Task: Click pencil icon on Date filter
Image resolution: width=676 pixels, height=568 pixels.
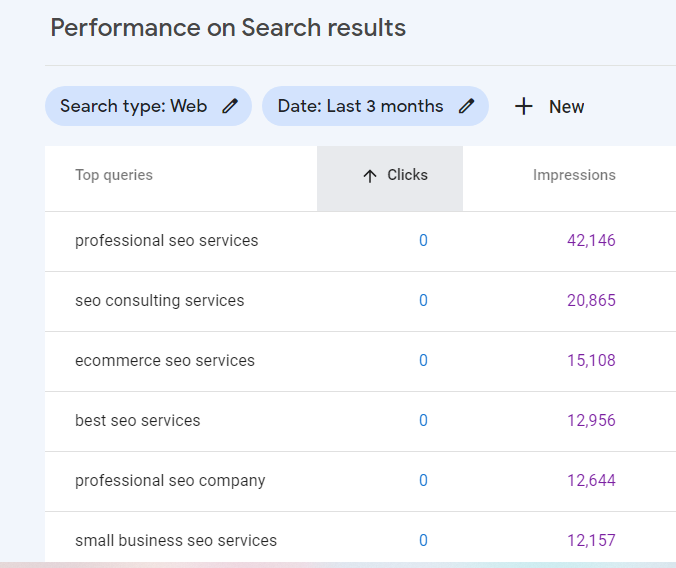Action: 466,106
